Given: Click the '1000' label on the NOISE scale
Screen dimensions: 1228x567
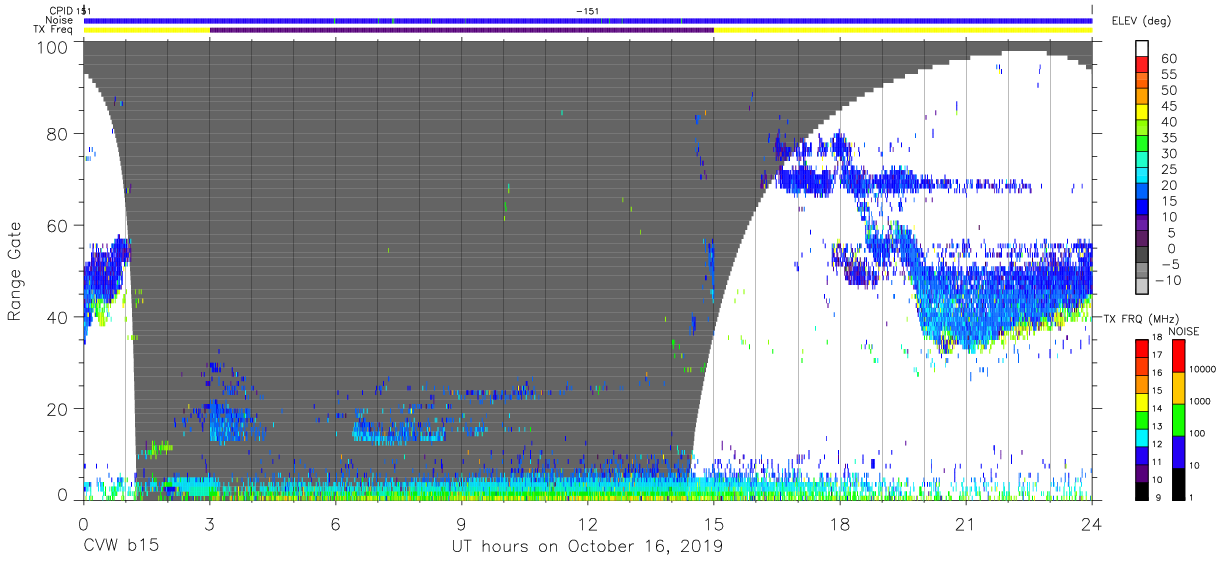Looking at the screenshot, I should [x=1198, y=403].
